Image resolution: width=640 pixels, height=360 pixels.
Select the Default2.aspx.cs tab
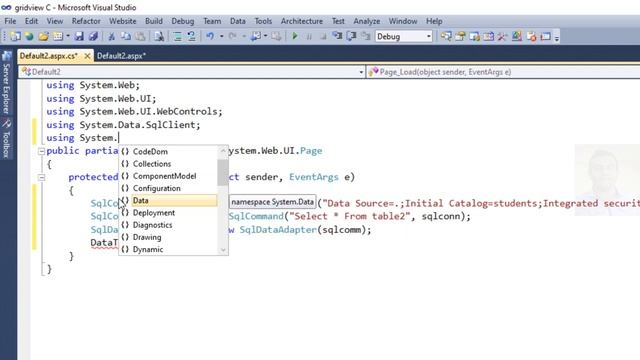[48, 56]
